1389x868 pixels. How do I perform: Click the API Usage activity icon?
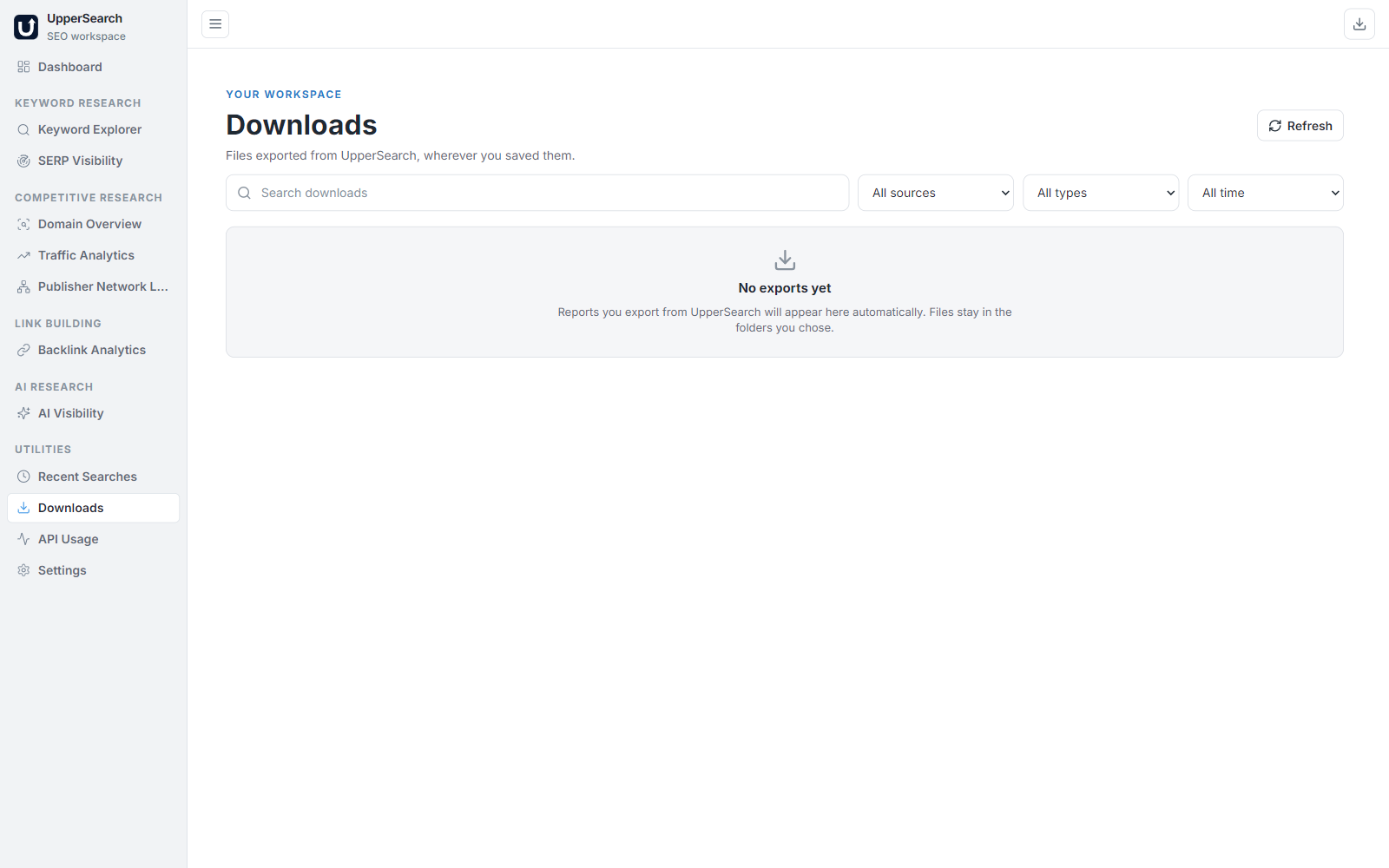click(x=23, y=539)
